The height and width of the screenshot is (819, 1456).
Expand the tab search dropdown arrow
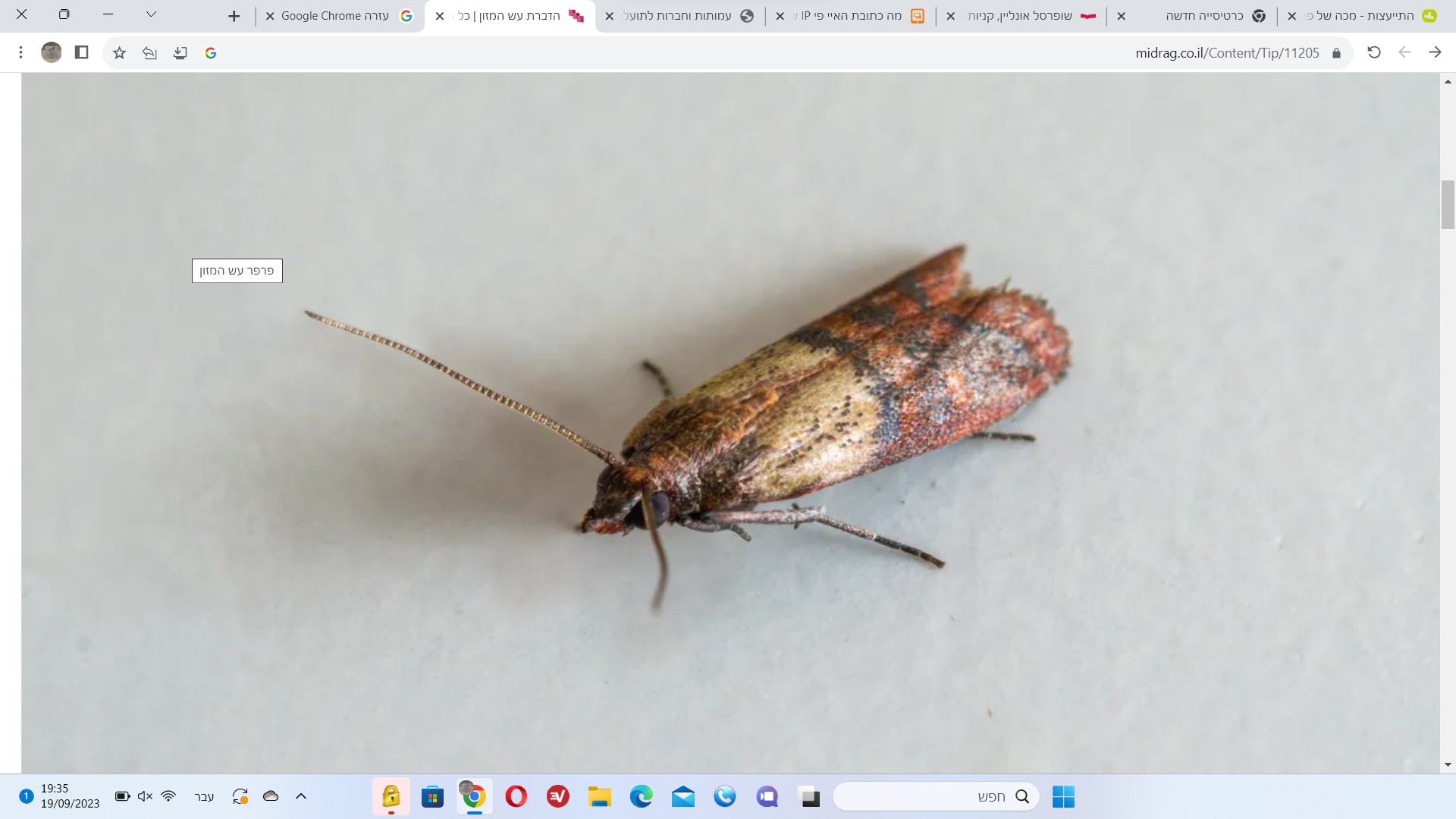[x=151, y=14]
